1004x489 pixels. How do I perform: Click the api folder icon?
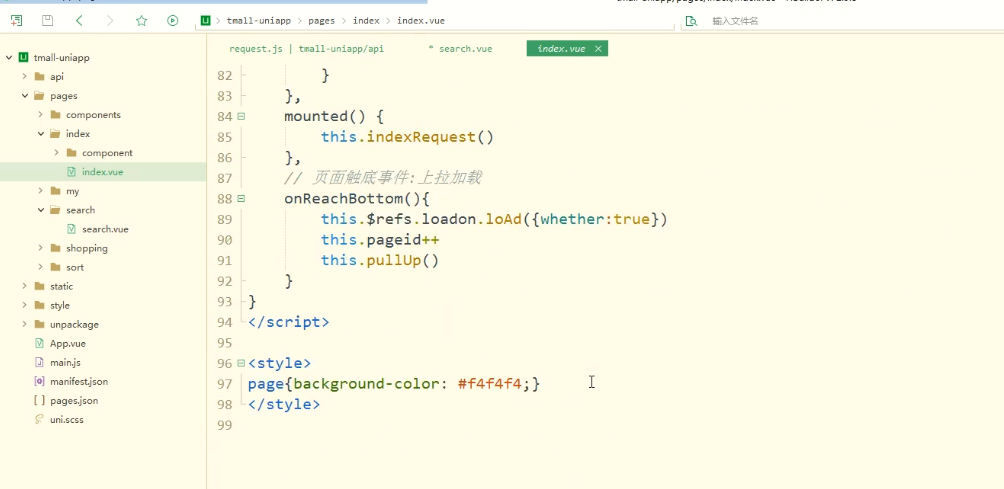click(x=39, y=77)
